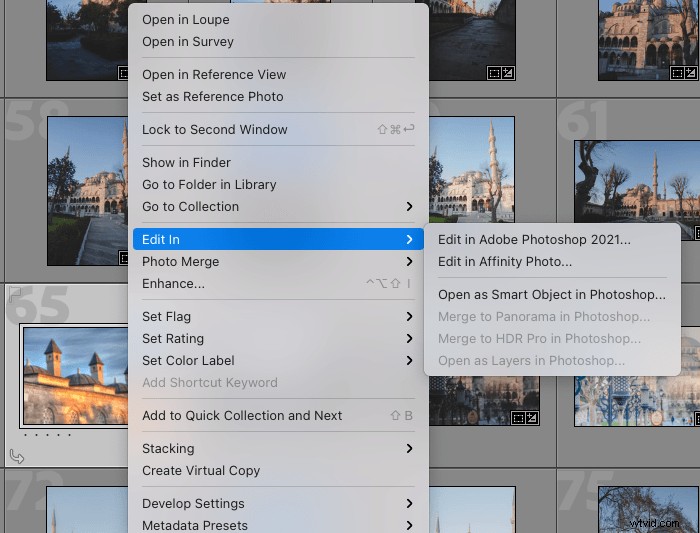
Task: Expand the Develop Settings submenu
Action: point(278,504)
